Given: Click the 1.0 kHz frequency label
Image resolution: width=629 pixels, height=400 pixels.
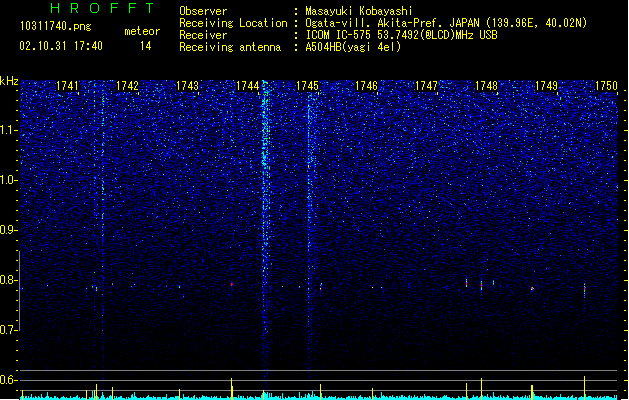Looking at the screenshot, I should 8,180.
